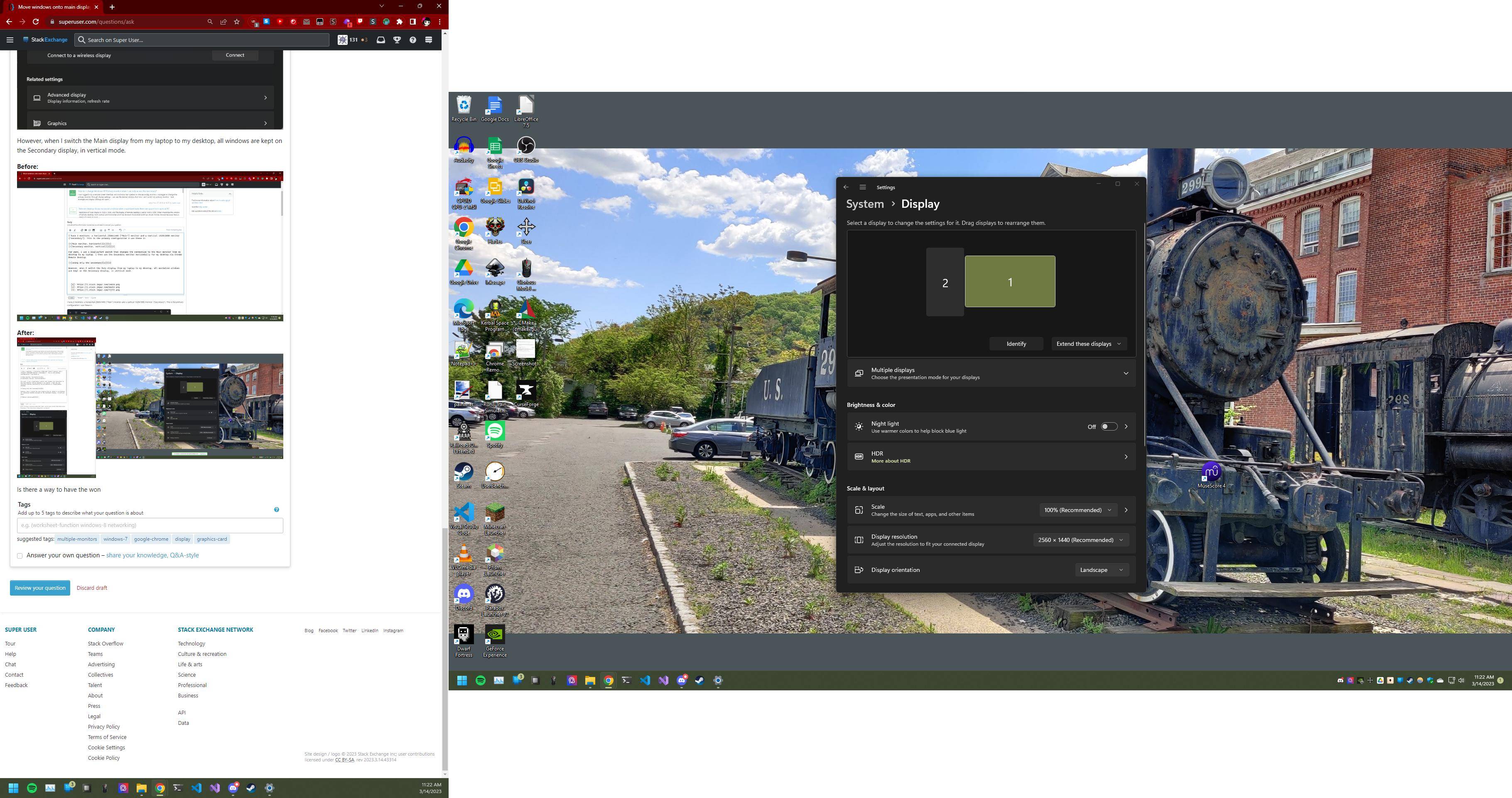Click the Tags input field
1512x798 pixels.
tap(150, 525)
